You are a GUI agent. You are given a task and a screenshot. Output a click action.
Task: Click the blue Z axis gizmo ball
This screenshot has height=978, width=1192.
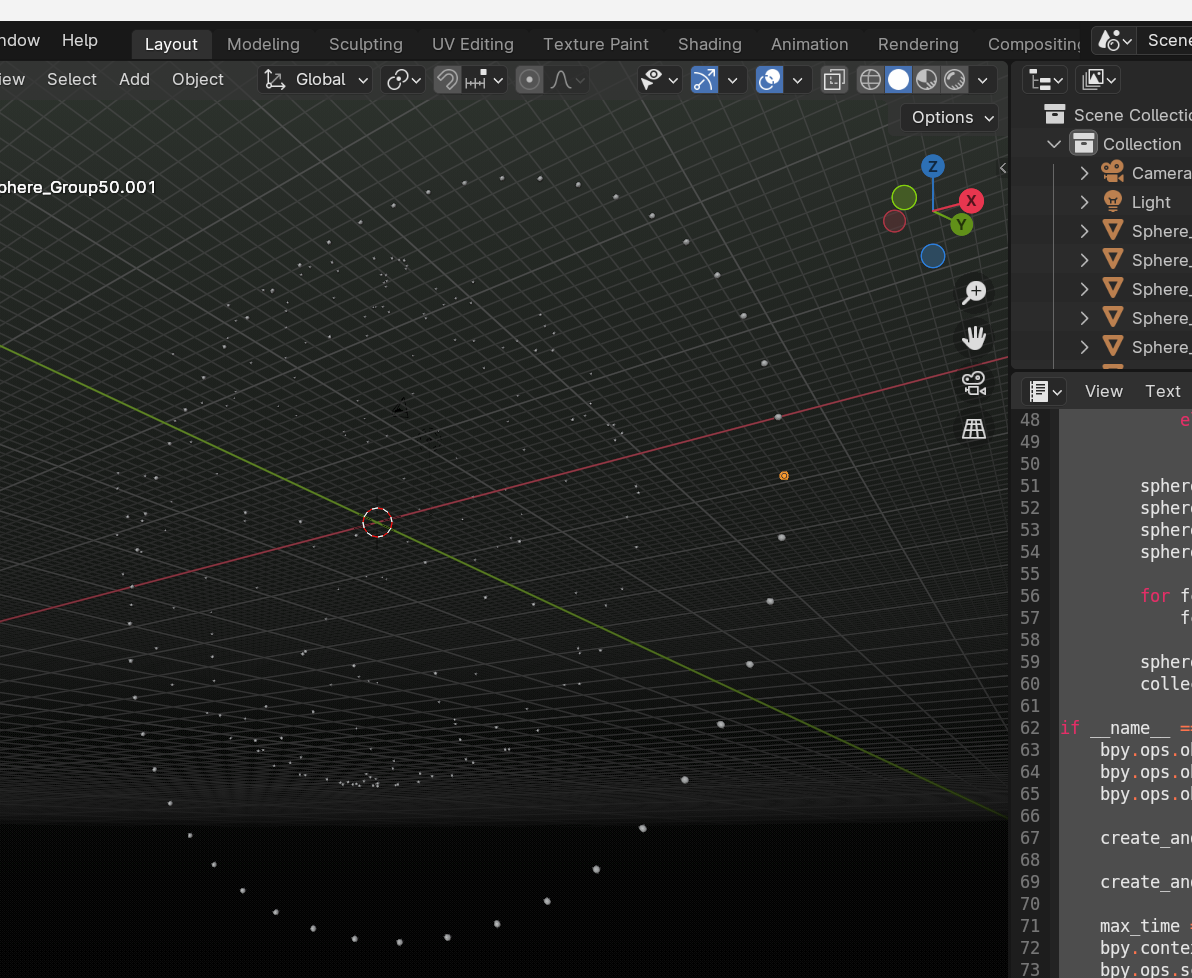[933, 167]
